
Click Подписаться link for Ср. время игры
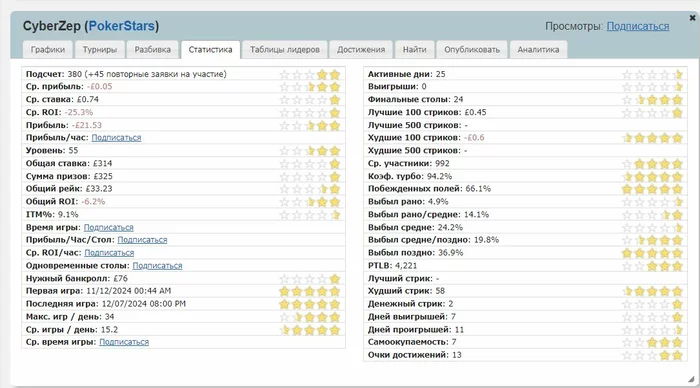tap(124, 342)
